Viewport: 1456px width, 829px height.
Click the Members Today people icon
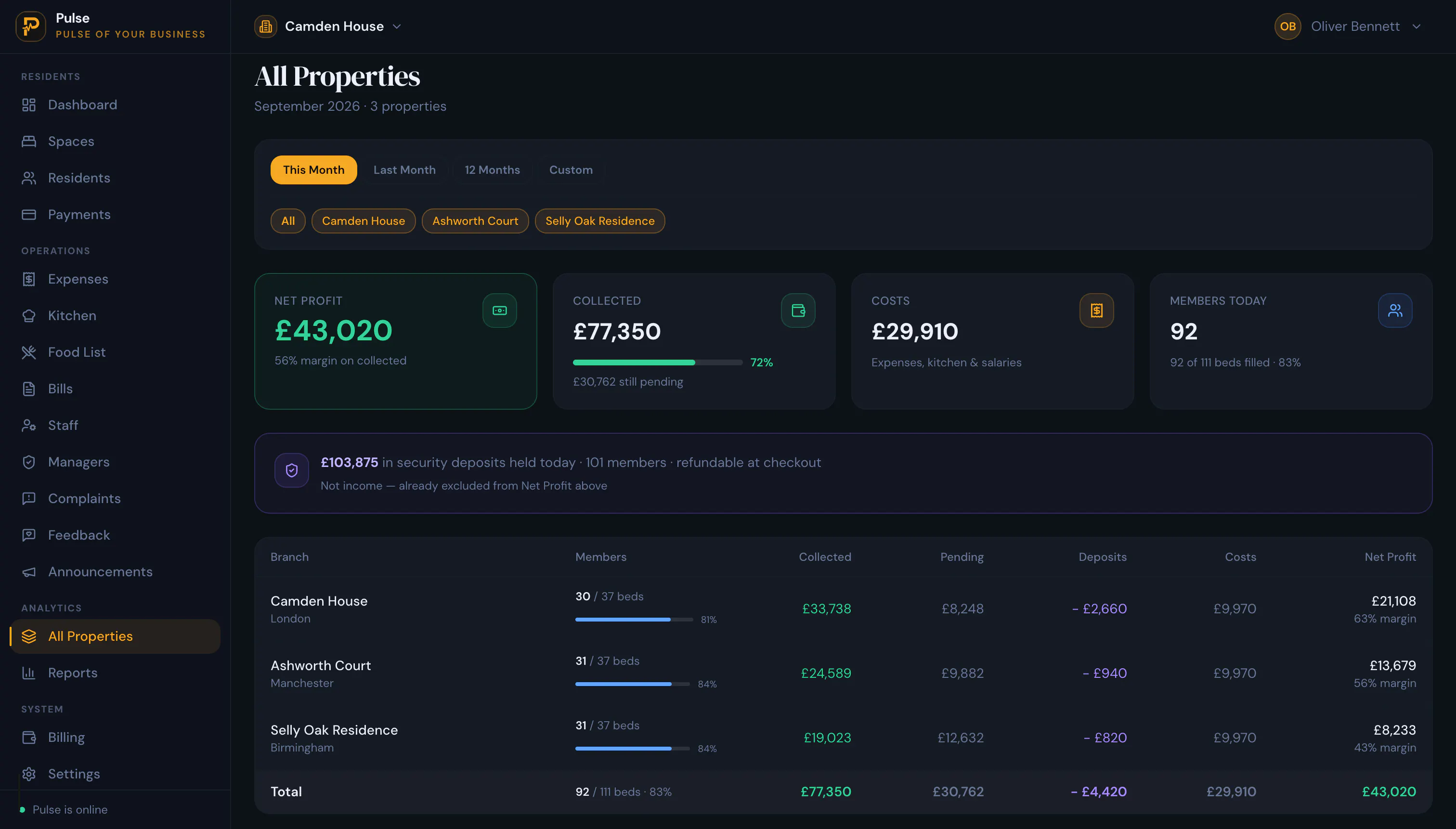point(1394,311)
